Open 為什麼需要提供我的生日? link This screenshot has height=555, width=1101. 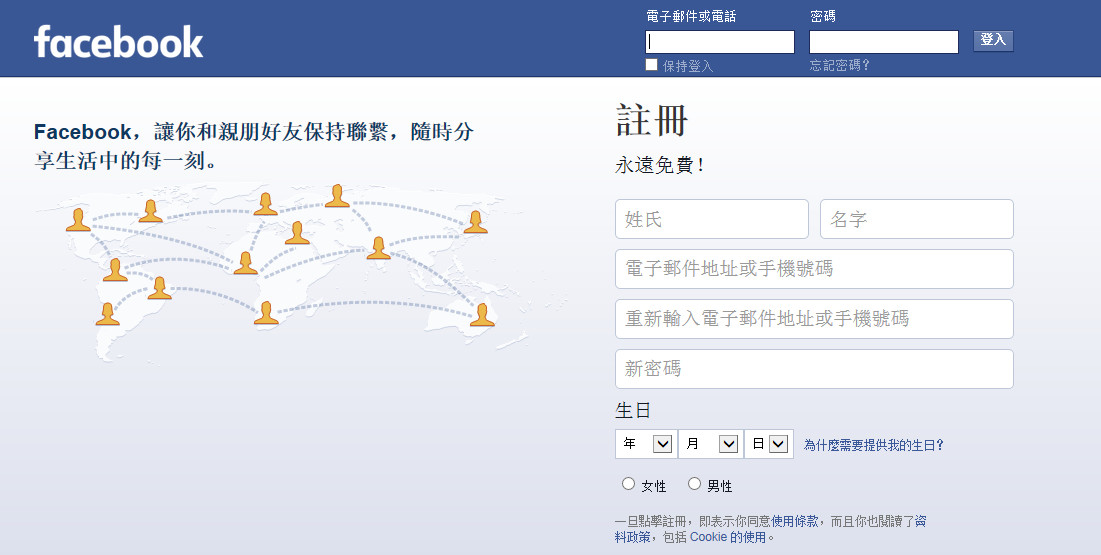click(x=873, y=445)
